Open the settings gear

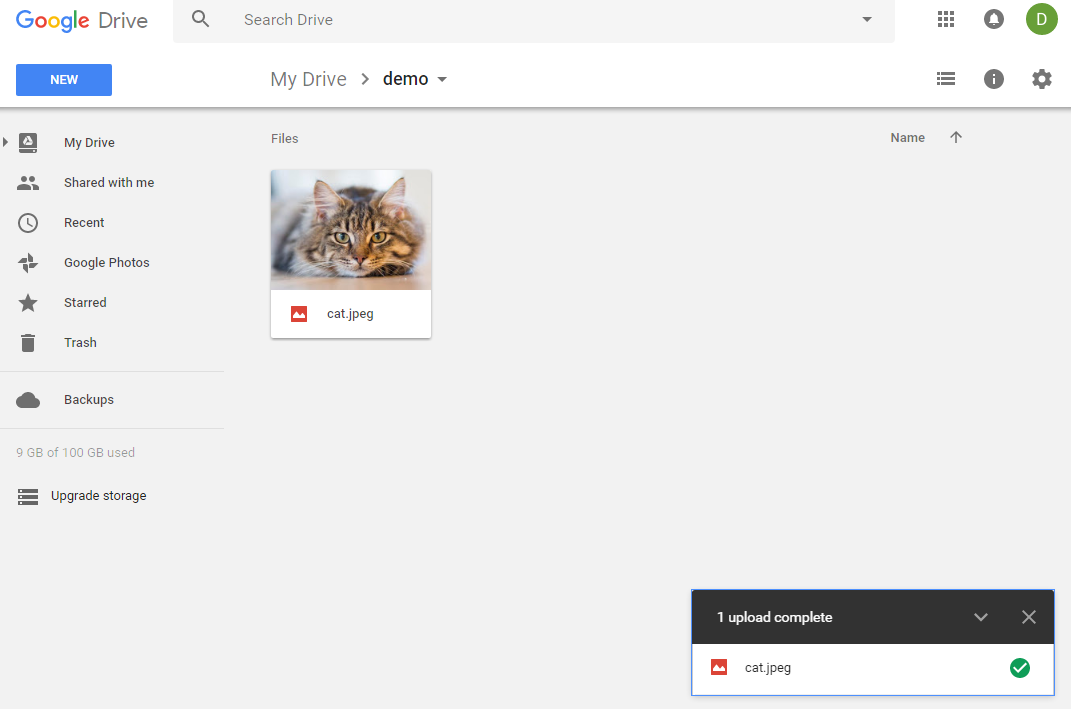point(1042,79)
